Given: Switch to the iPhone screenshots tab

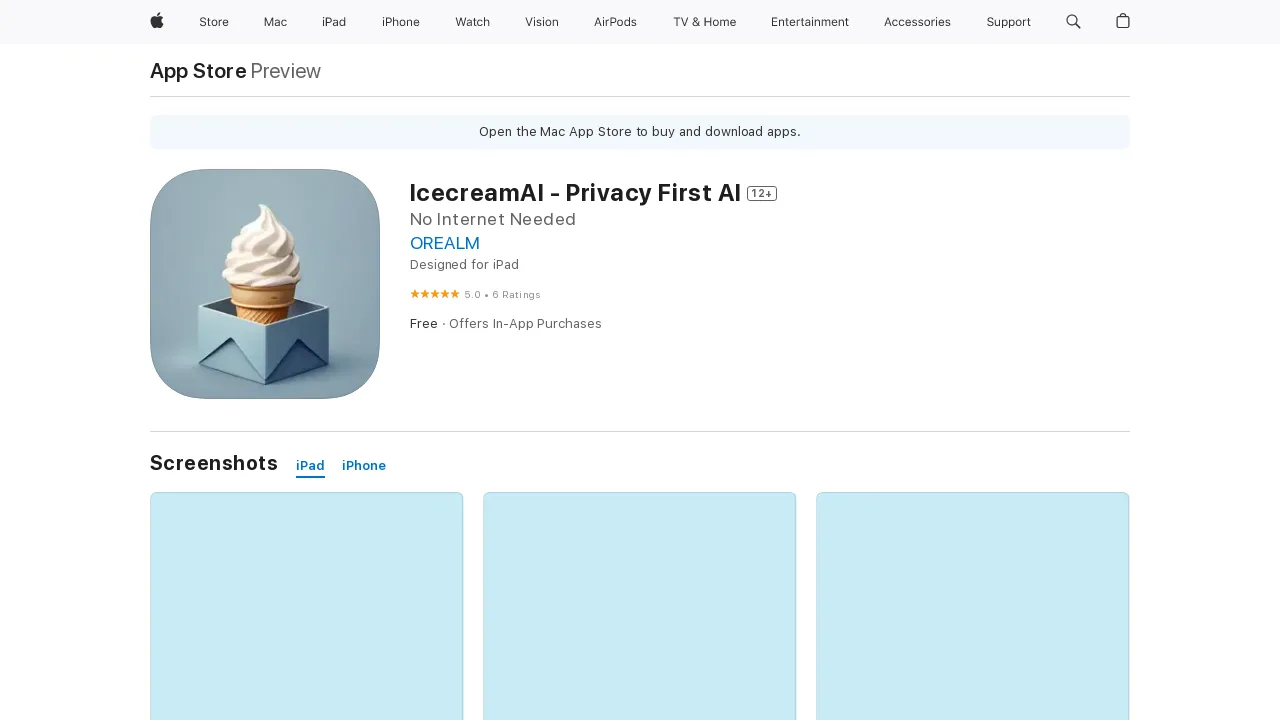Looking at the screenshot, I should (363, 465).
